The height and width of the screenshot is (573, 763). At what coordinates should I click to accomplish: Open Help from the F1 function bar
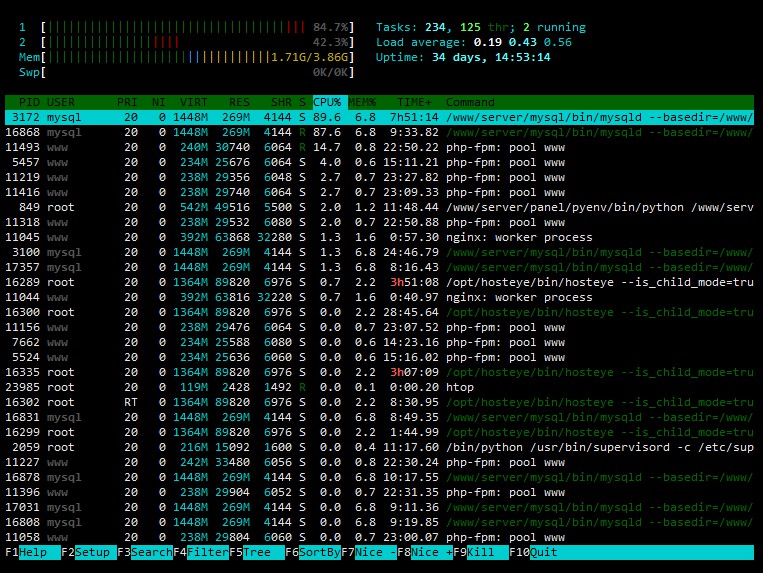(33, 553)
